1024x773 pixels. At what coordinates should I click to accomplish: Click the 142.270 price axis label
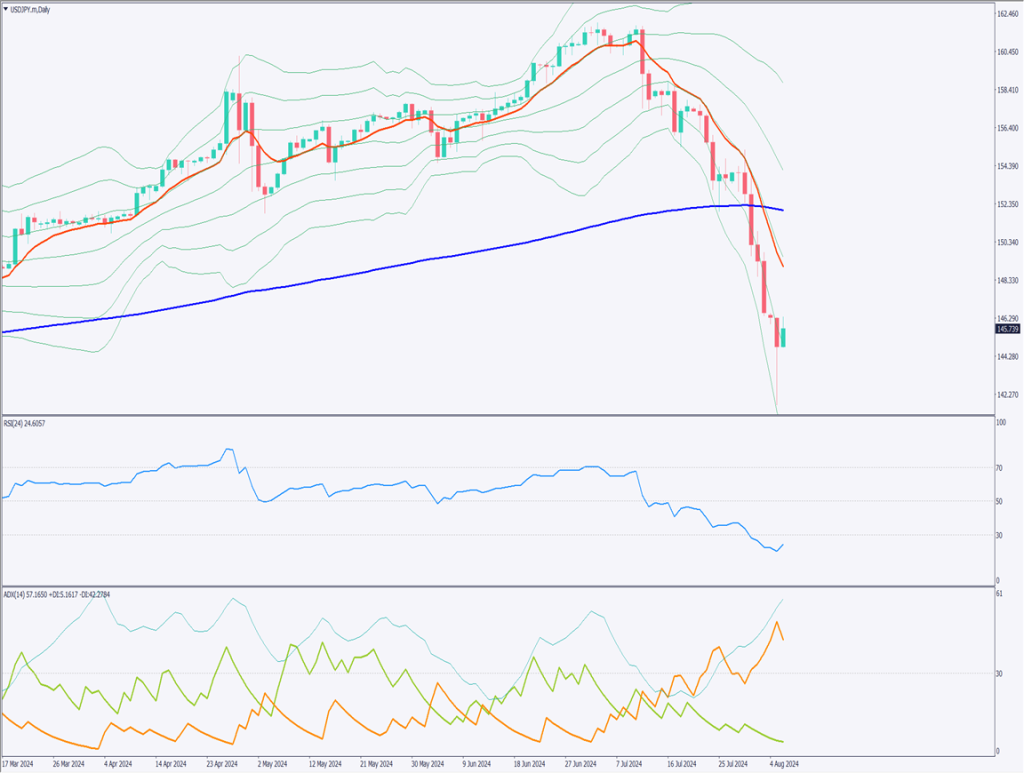[1008, 394]
